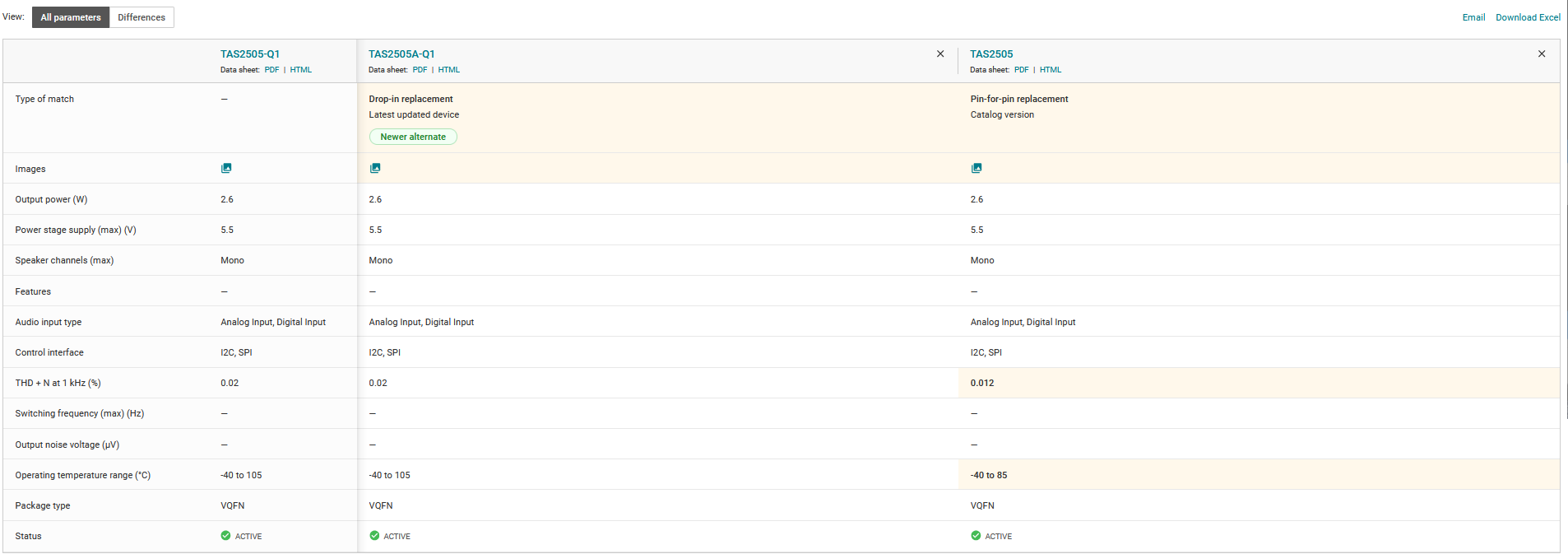Click 'Output noise voltage (µV)' label
Viewport: 1568px width, 554px height.
point(67,445)
